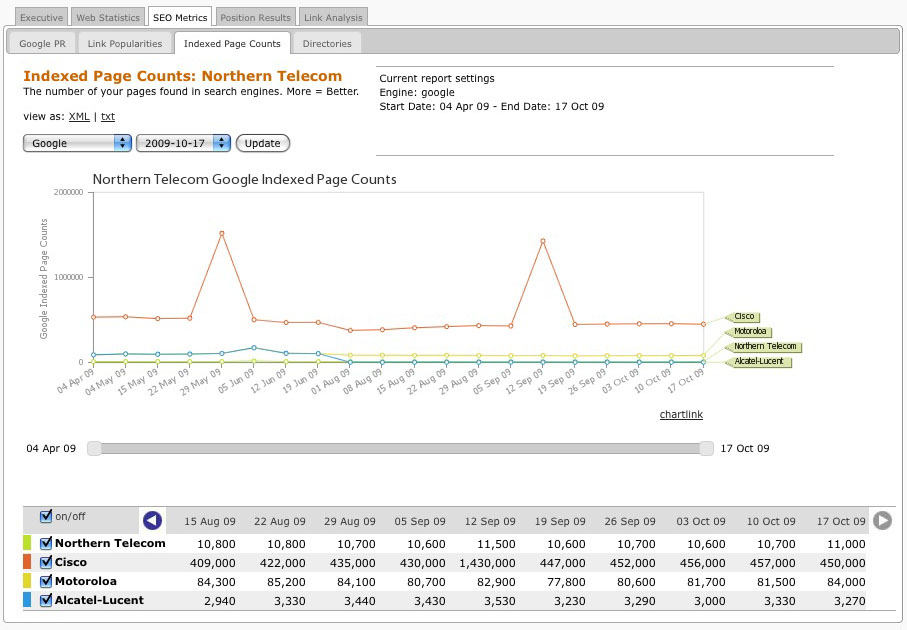Click the 17 Oct 09 column header

841,521
